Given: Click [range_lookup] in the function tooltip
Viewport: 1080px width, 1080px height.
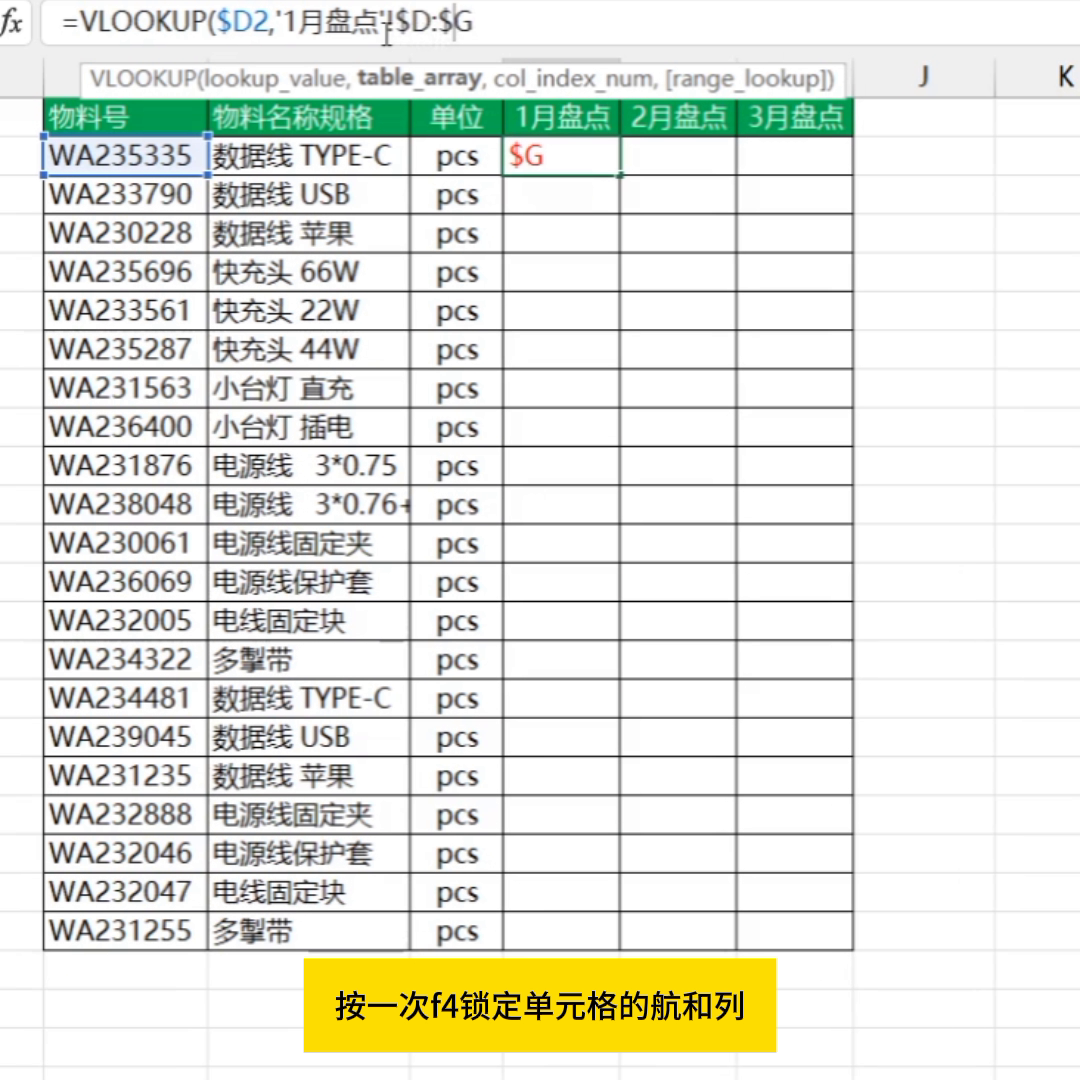Looking at the screenshot, I should (x=745, y=79).
